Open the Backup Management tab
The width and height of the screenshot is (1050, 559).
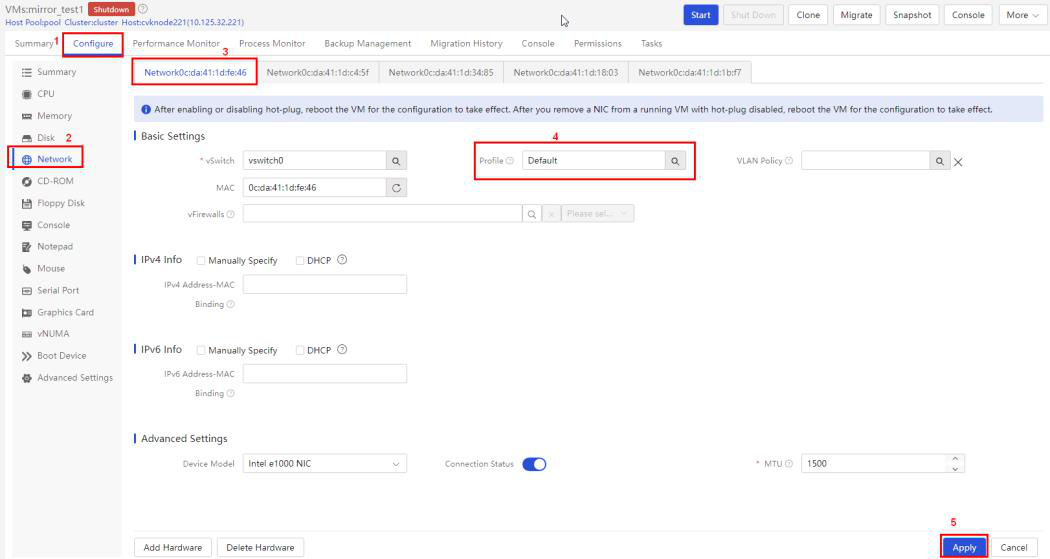pos(368,44)
